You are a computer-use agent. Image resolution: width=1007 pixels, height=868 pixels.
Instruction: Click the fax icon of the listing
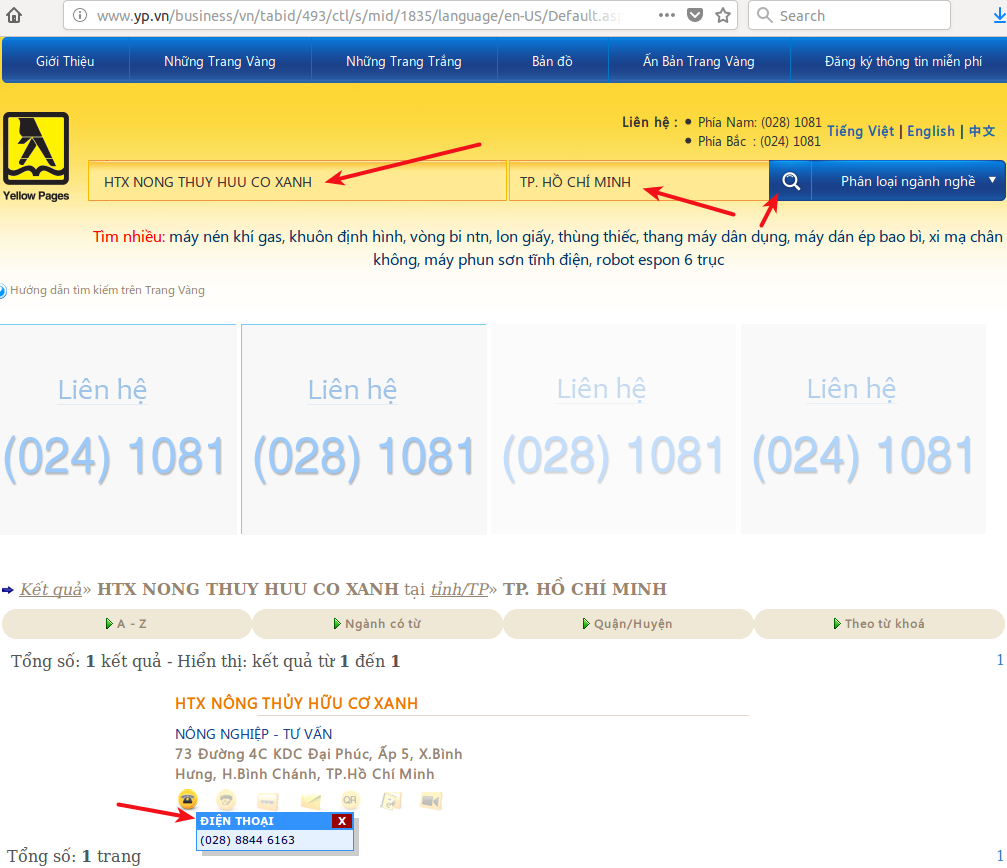click(225, 799)
